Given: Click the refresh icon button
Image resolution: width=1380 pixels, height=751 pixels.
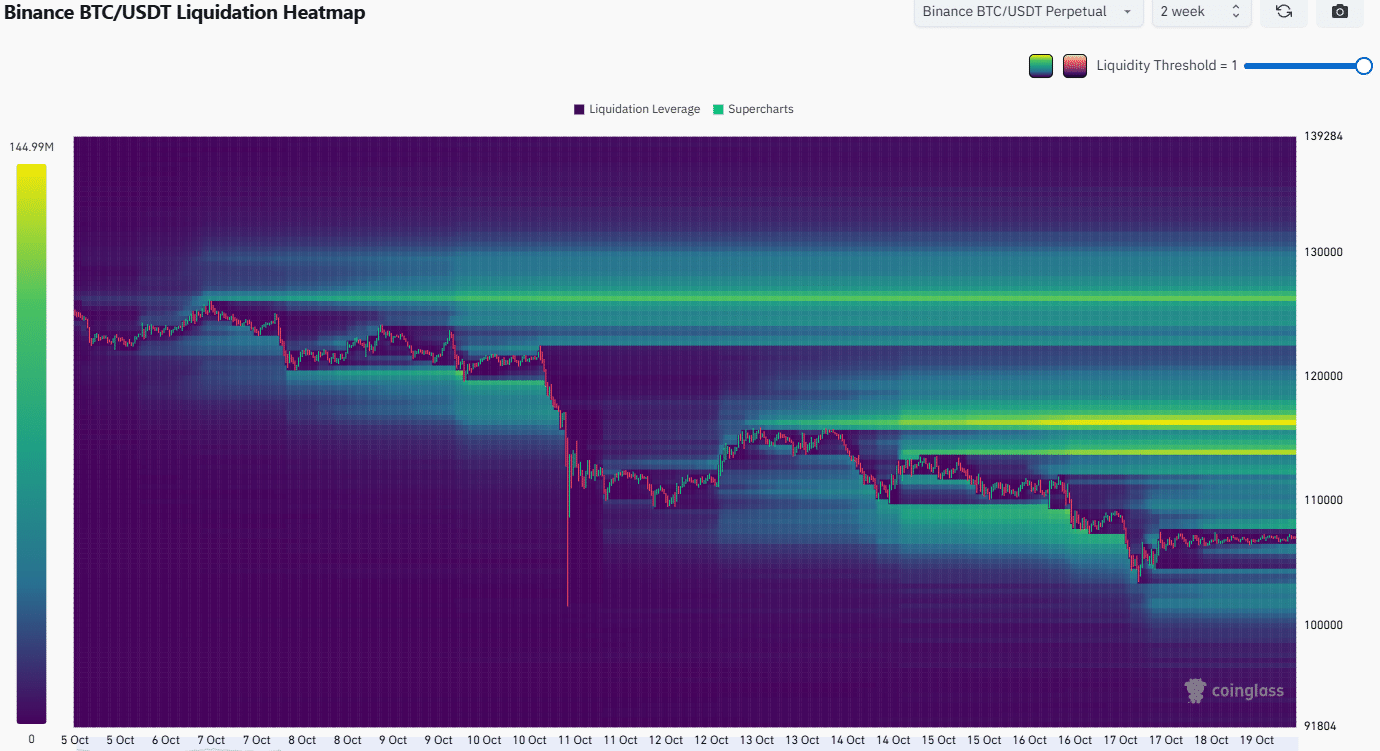Looking at the screenshot, I should [1283, 12].
